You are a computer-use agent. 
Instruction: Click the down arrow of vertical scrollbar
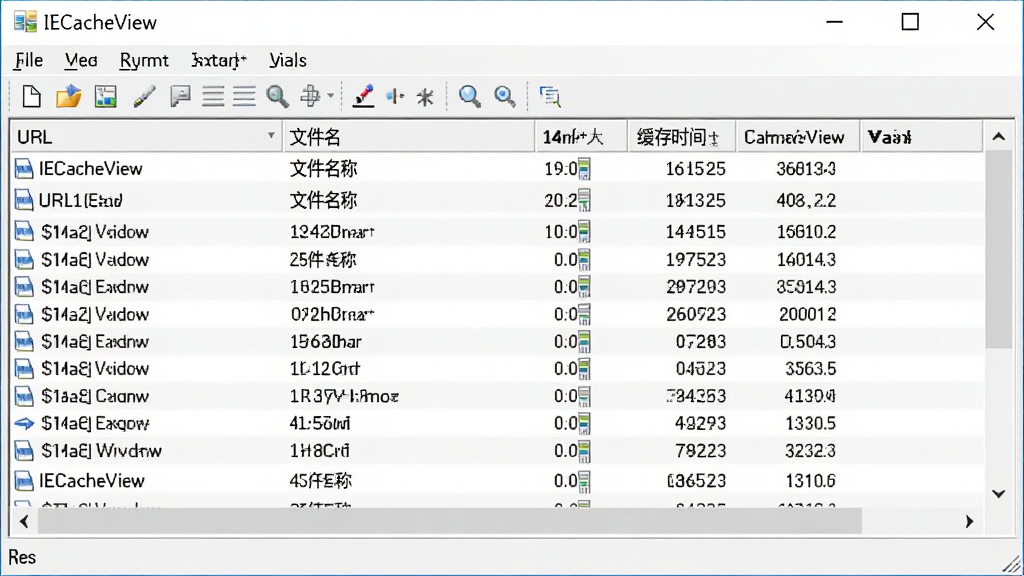click(x=999, y=494)
